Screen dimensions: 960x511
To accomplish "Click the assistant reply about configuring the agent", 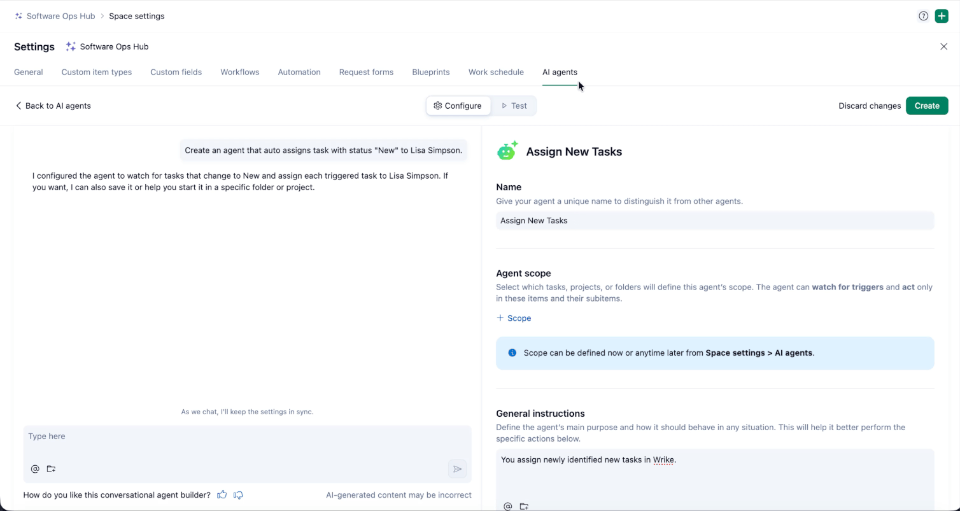I will (x=241, y=182).
